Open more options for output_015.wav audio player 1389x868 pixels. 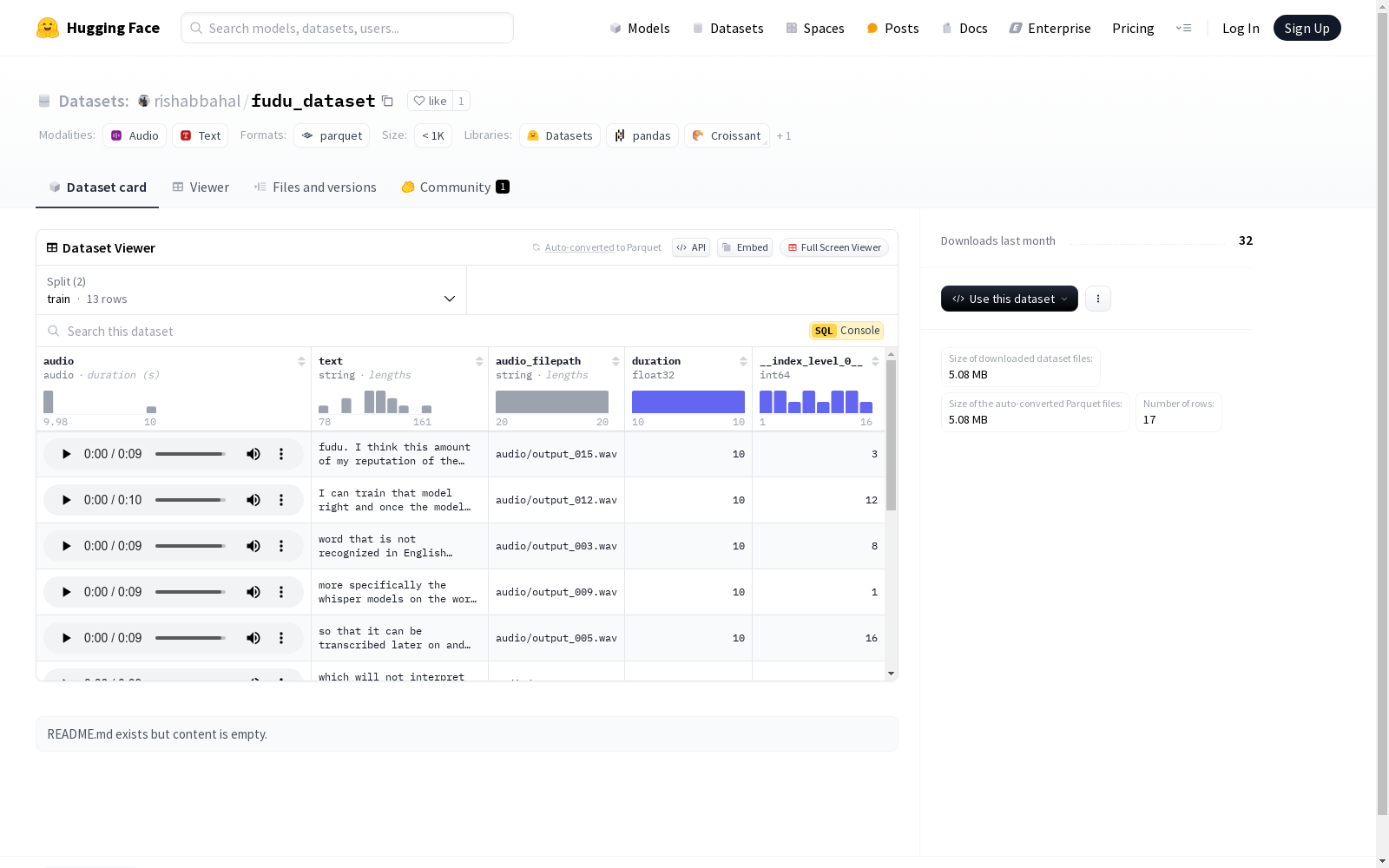281,454
